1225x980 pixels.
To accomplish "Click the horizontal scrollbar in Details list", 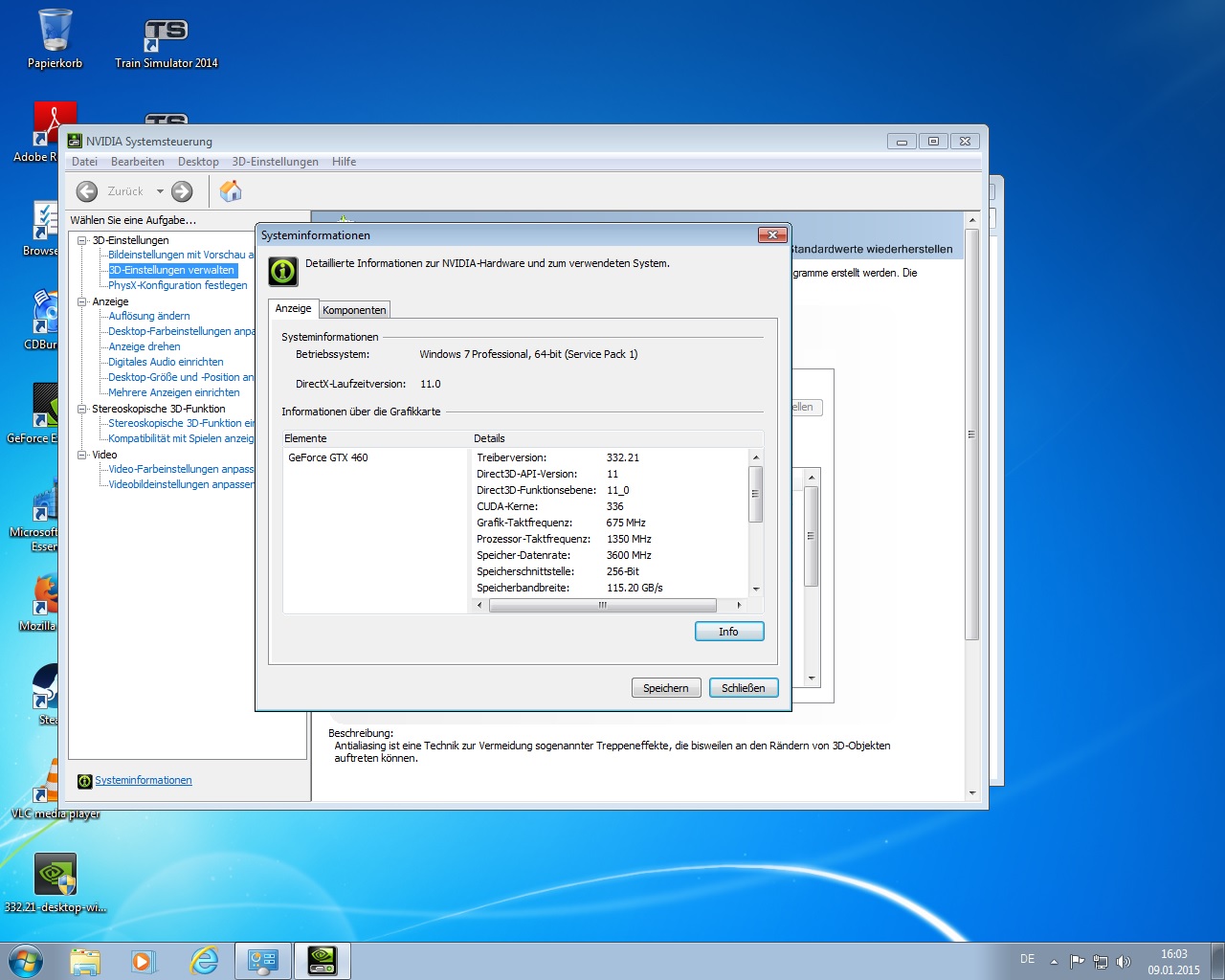I will tap(602, 605).
